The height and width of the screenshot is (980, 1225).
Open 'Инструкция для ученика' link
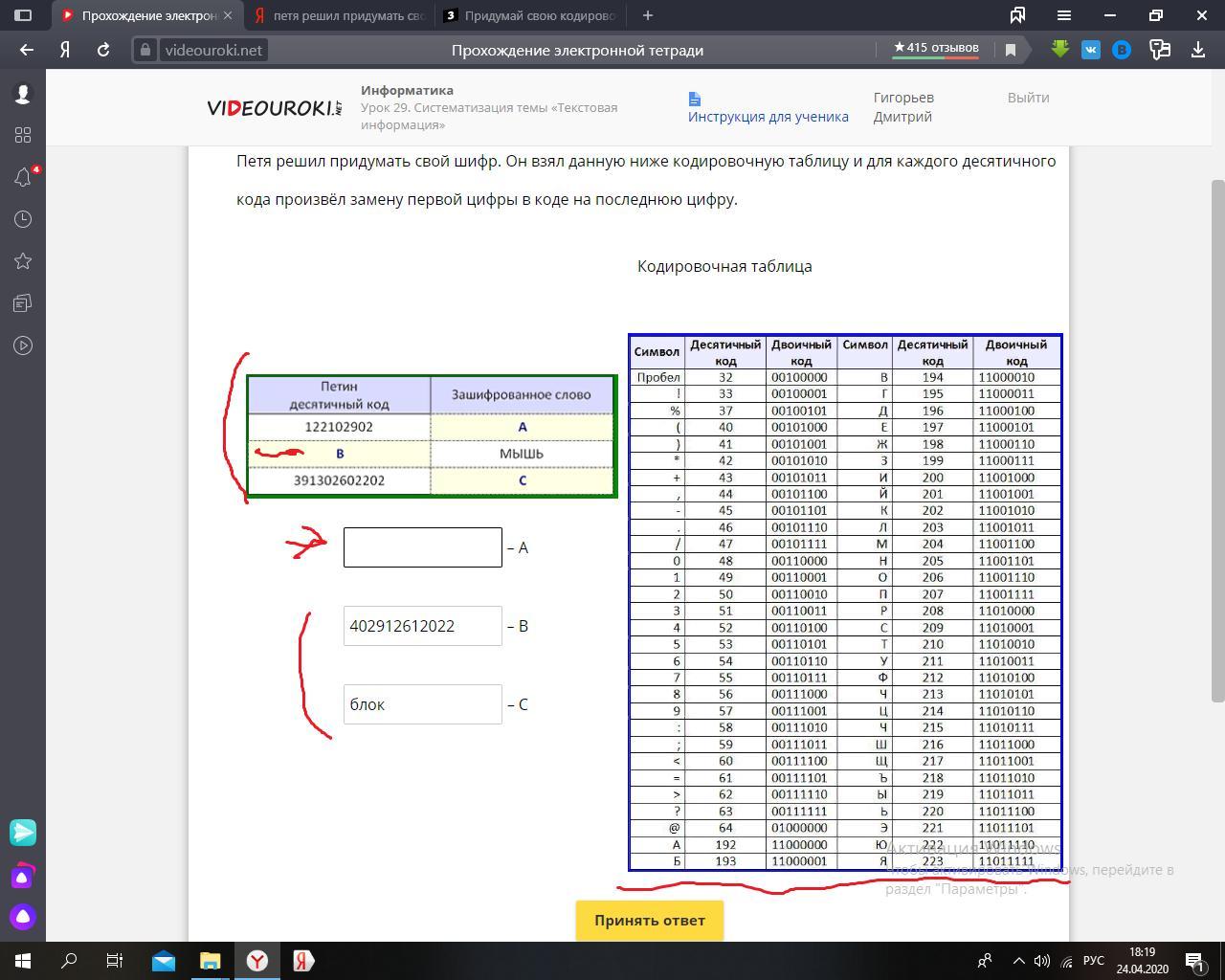point(768,117)
